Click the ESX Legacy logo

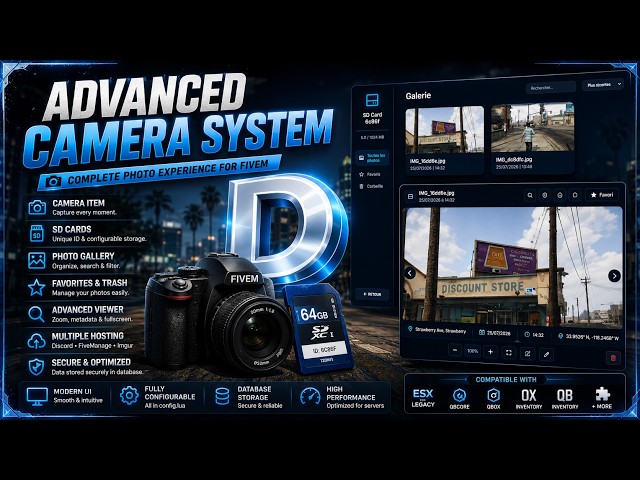pos(423,398)
